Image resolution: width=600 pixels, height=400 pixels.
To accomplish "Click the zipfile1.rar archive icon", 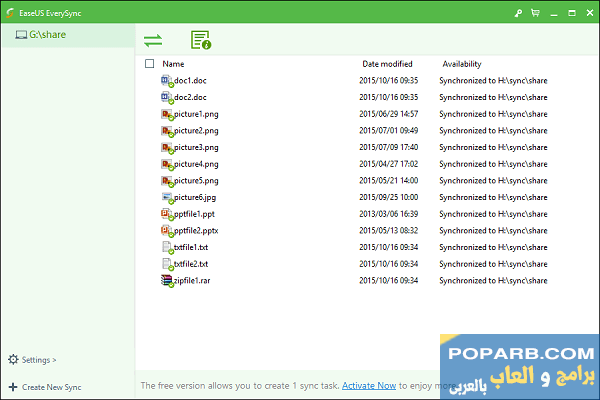I will click(166, 280).
